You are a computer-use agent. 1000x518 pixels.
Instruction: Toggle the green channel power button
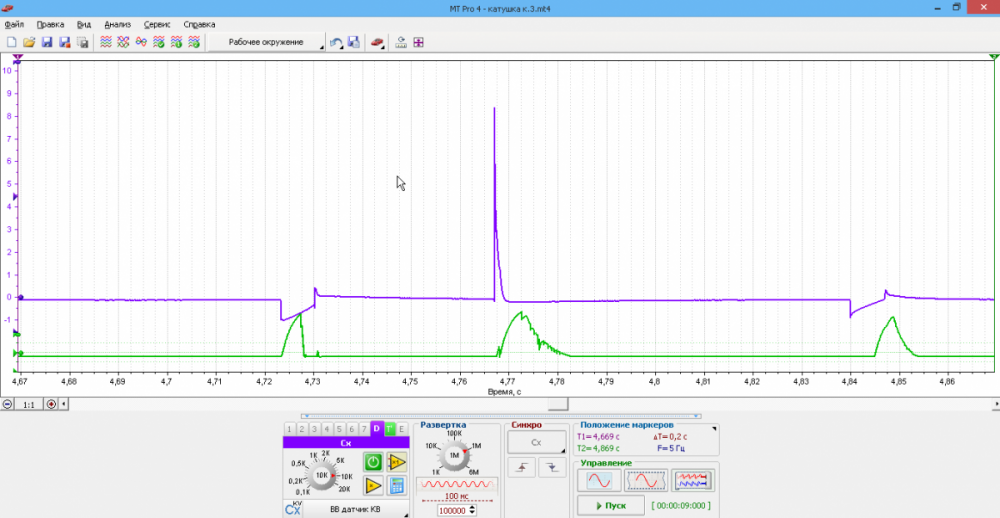(372, 462)
